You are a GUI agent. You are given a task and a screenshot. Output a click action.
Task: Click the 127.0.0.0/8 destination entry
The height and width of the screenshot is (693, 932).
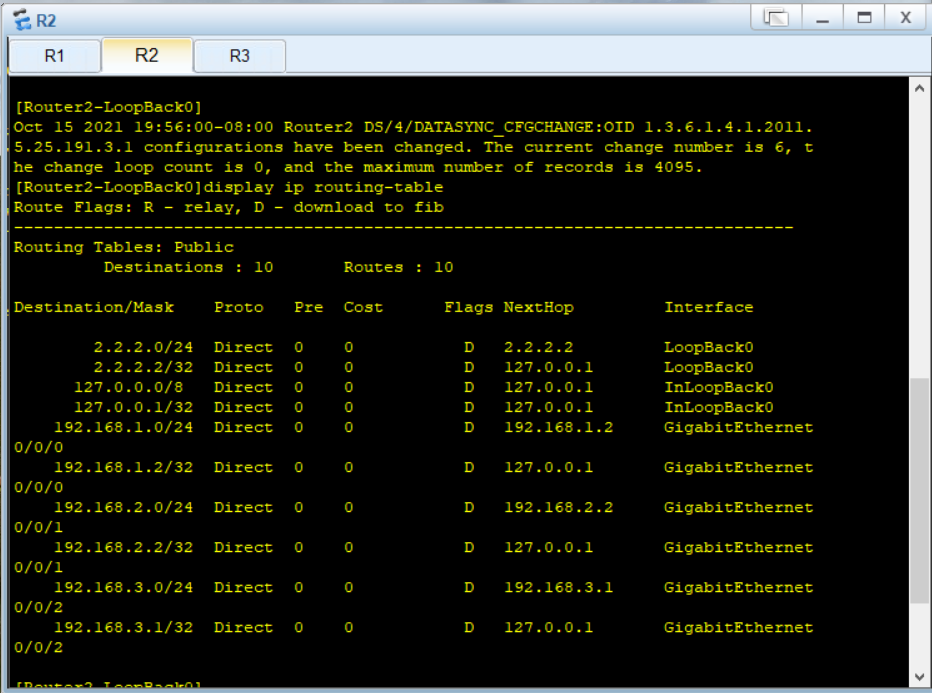(x=128, y=388)
